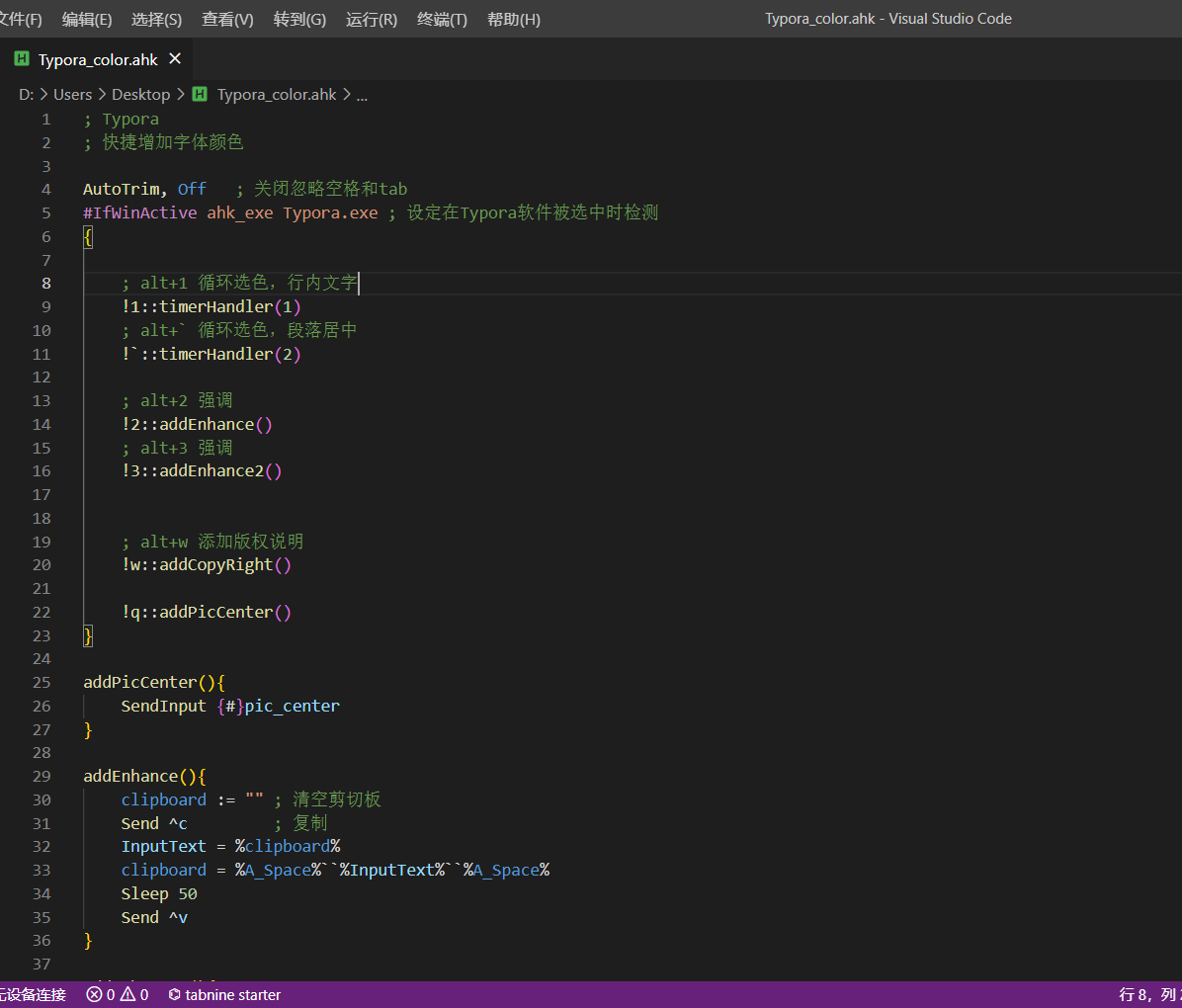The image size is (1182, 1008).
Task: Select the Typora_color.ahk editor tab
Action: 97,59
